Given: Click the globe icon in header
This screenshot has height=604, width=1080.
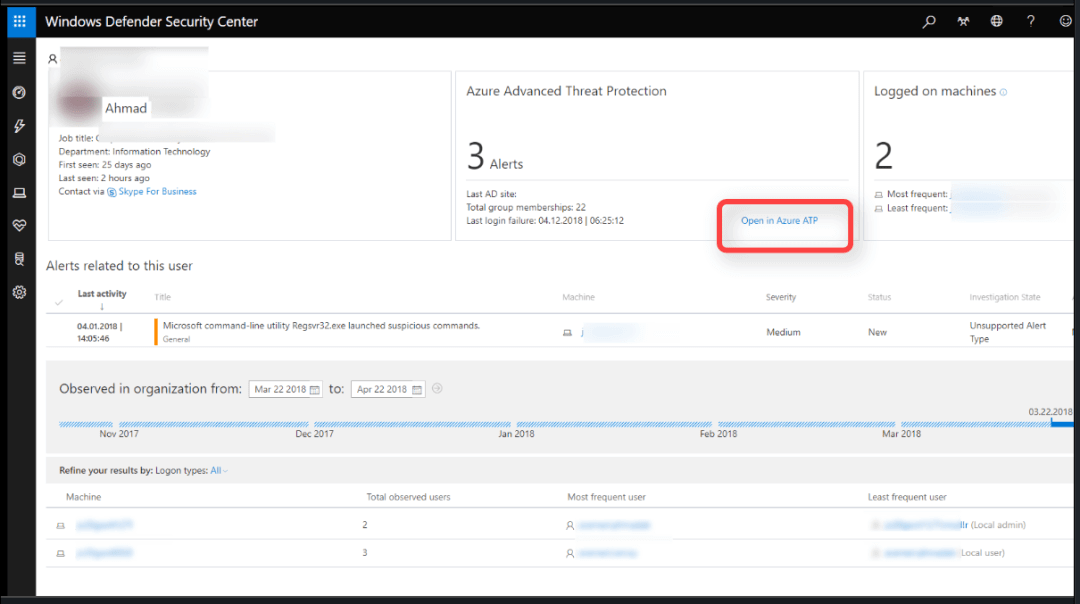Looking at the screenshot, I should click(996, 21).
